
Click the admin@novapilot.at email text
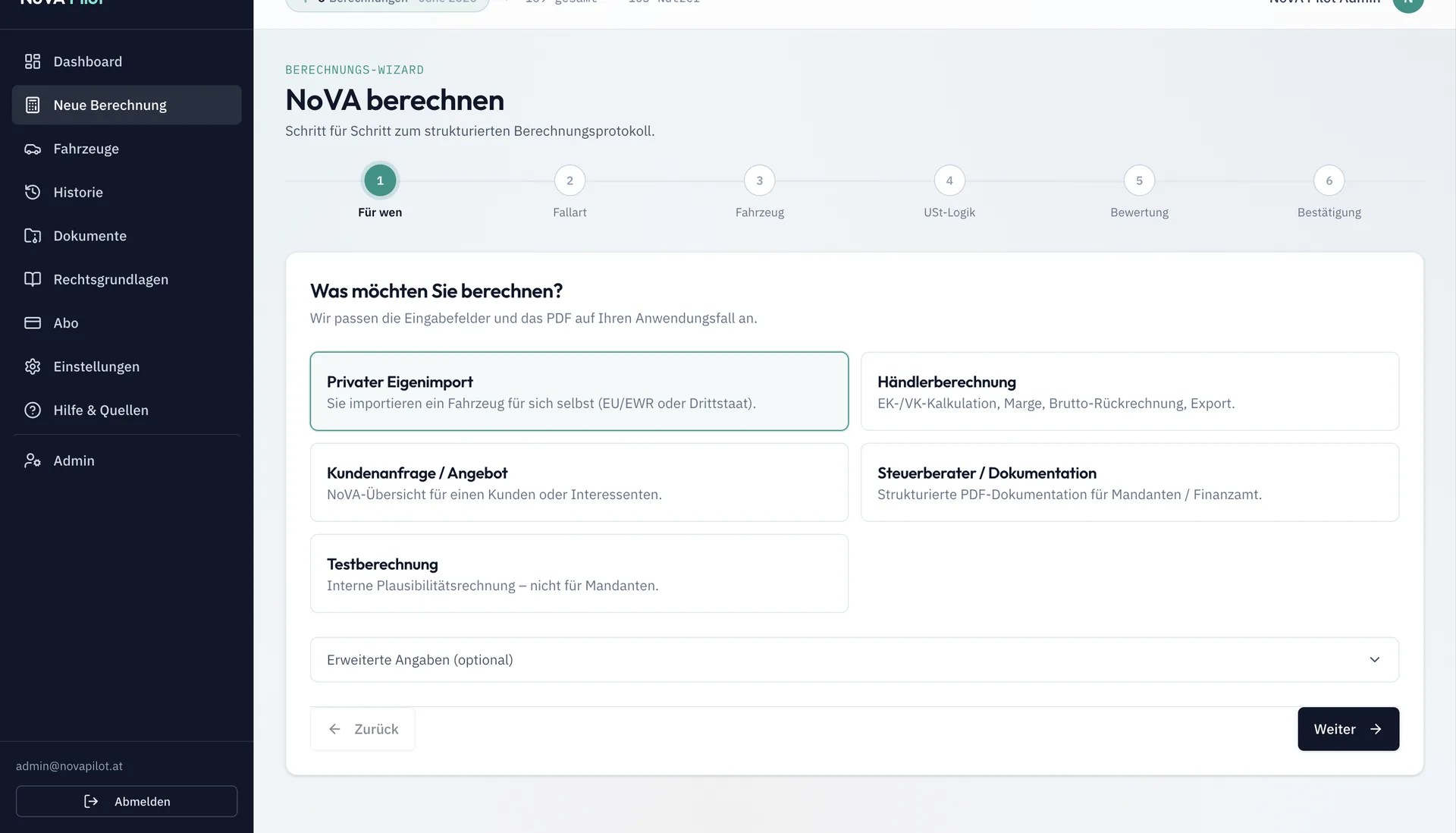click(69, 766)
